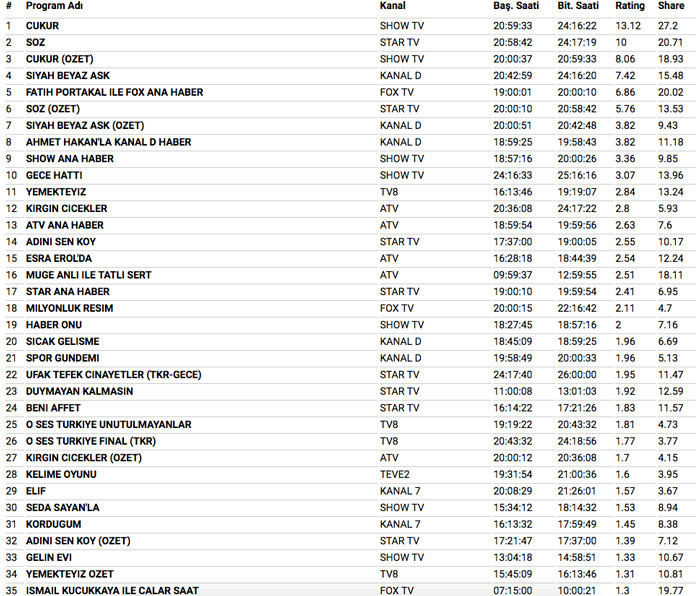700x596 pixels.
Task: Click 'KANAL 7' channel in the ELIF row
Action: 400,491
